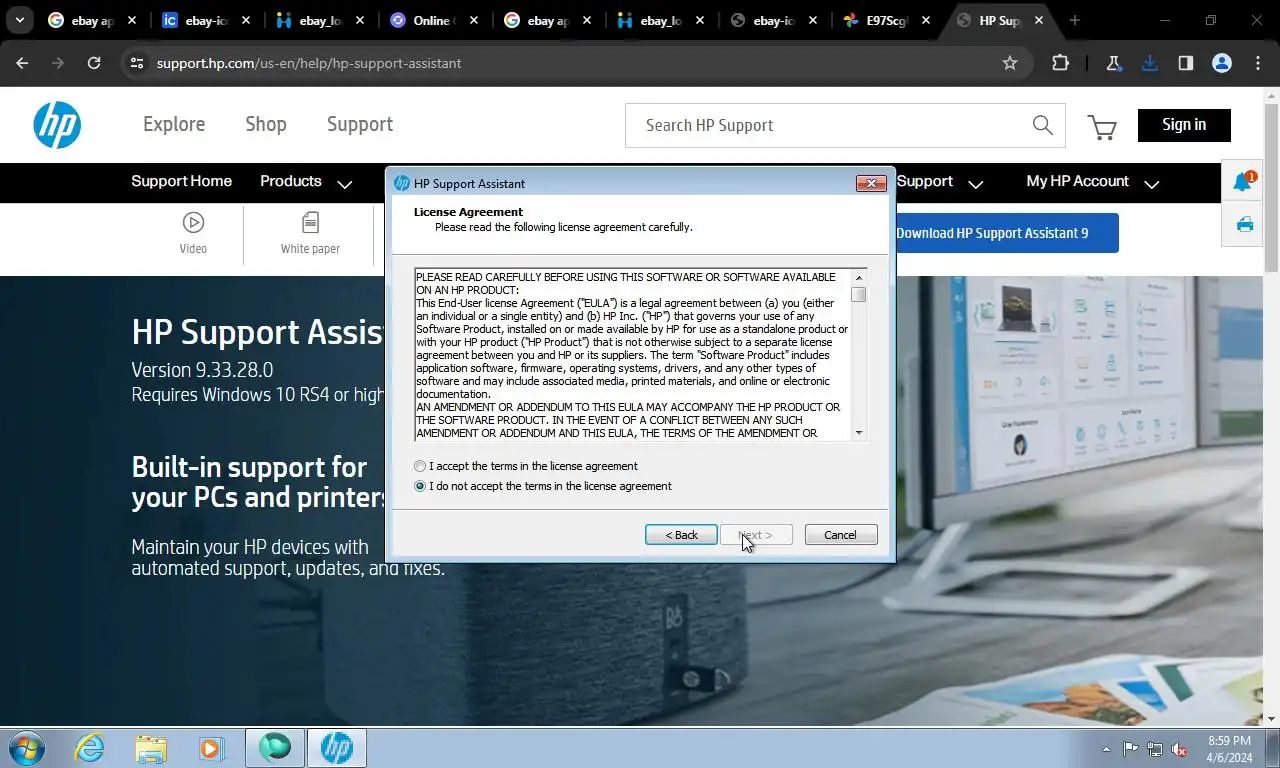Click the Support top menu item
The height and width of the screenshot is (768, 1280).
tap(360, 124)
